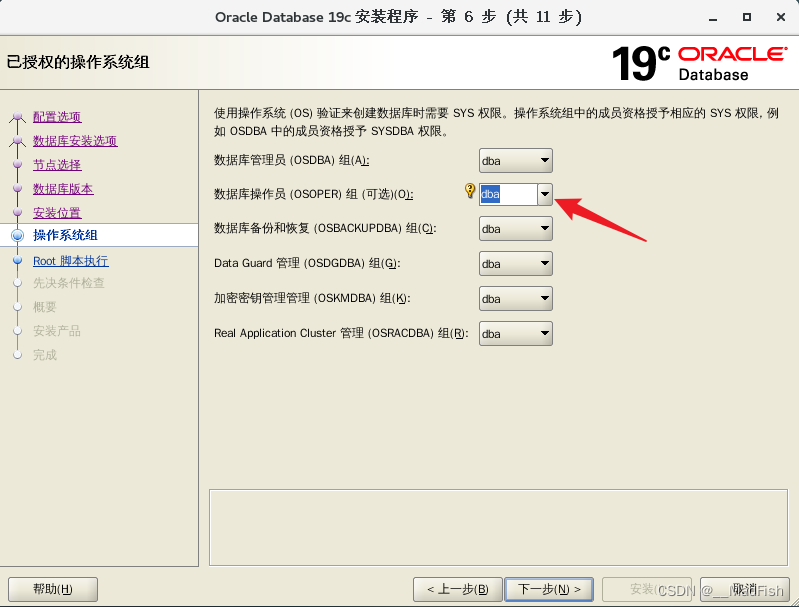This screenshot has width=799, height=607.
Task: Click the 数据库备份和恢复 (OSBACKUPDBA) label
Action: point(325,228)
